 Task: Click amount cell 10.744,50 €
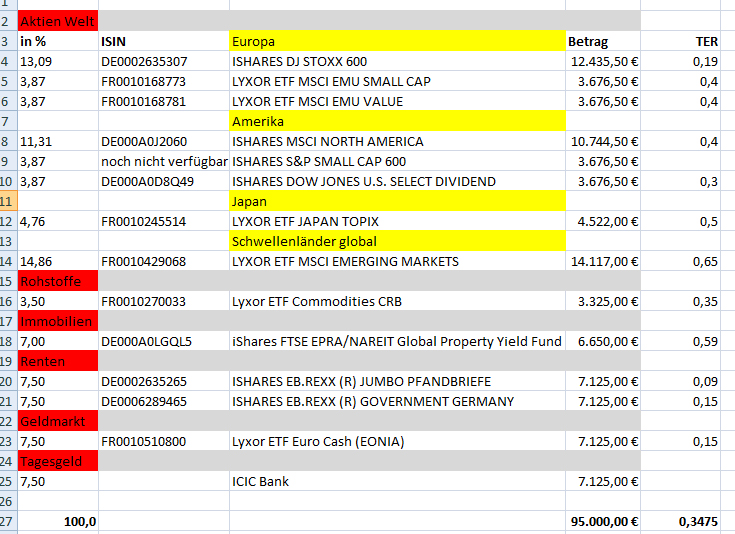603,142
